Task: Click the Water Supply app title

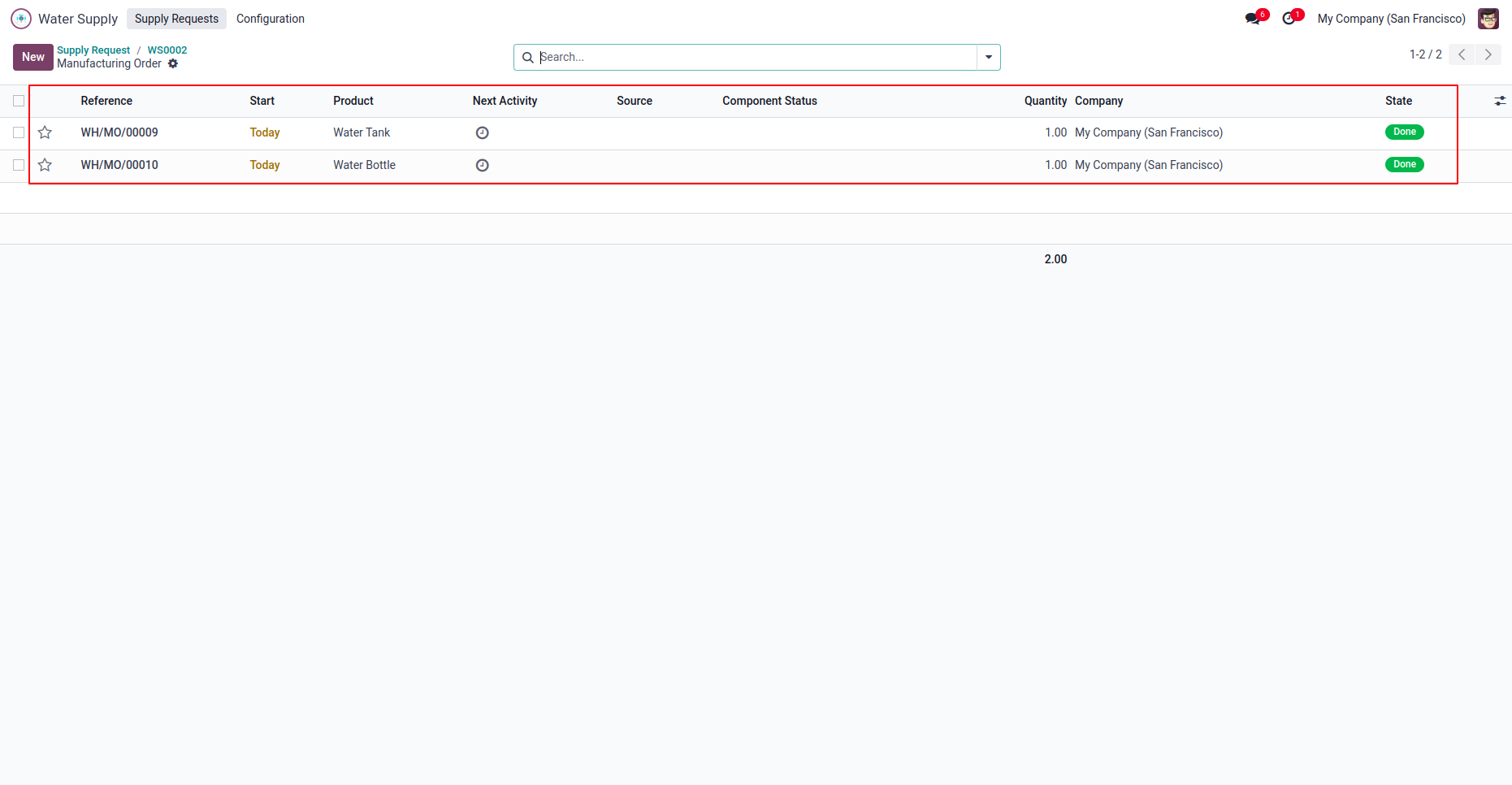Action: [x=78, y=19]
